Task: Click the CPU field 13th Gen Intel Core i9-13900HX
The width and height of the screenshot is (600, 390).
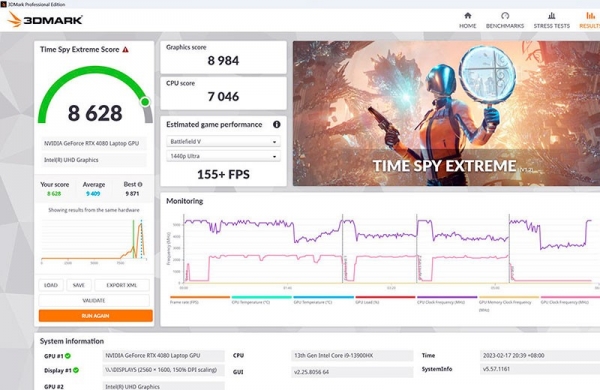Action: 352,356
